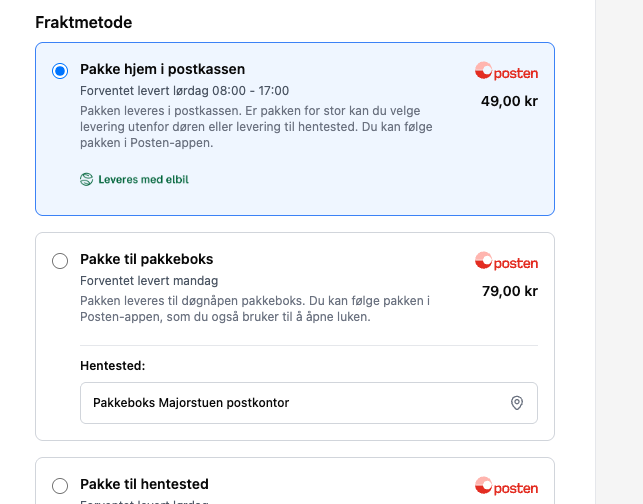Click the Hentested label

click(113, 366)
